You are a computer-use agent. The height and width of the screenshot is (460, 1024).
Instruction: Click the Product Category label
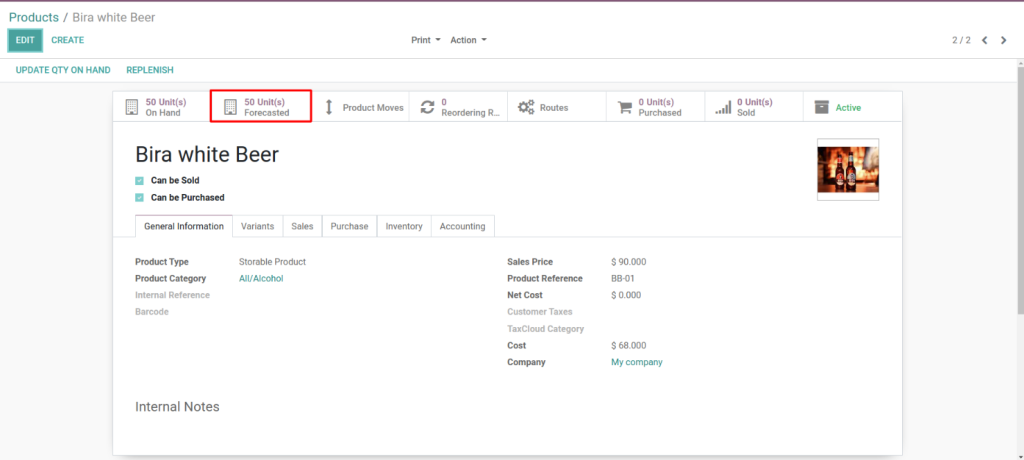click(x=170, y=278)
